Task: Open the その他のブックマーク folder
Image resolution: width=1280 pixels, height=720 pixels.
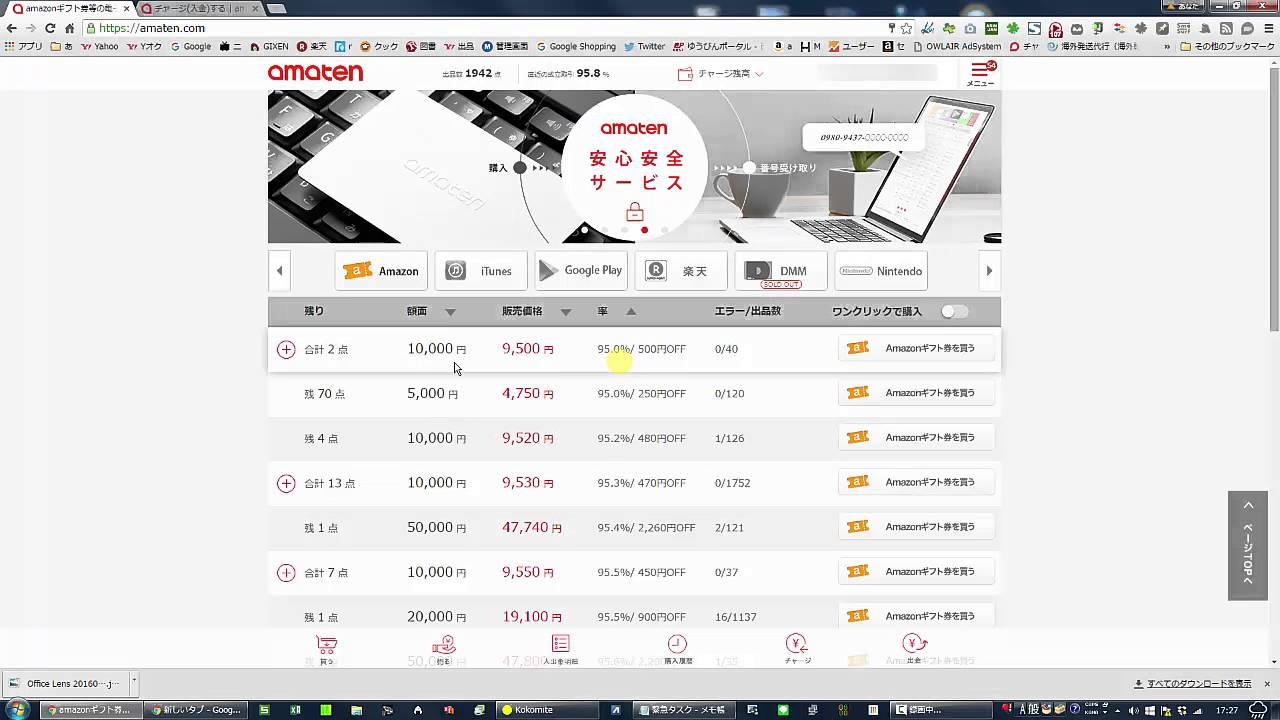Action: pyautogui.click(x=1227, y=46)
